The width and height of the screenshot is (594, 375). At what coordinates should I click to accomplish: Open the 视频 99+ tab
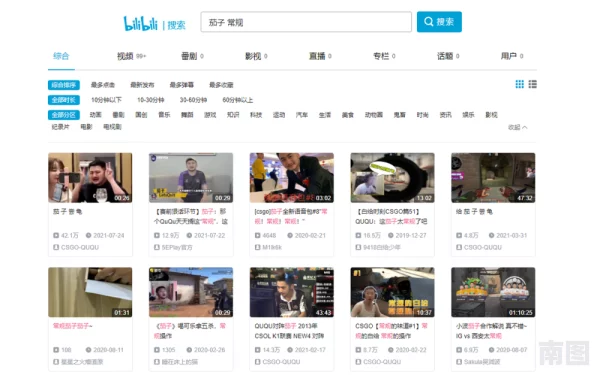(131, 56)
